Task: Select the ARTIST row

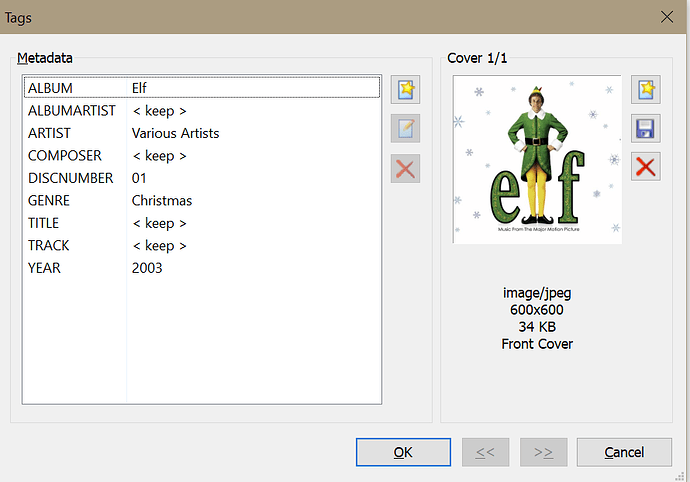Action: (202, 133)
